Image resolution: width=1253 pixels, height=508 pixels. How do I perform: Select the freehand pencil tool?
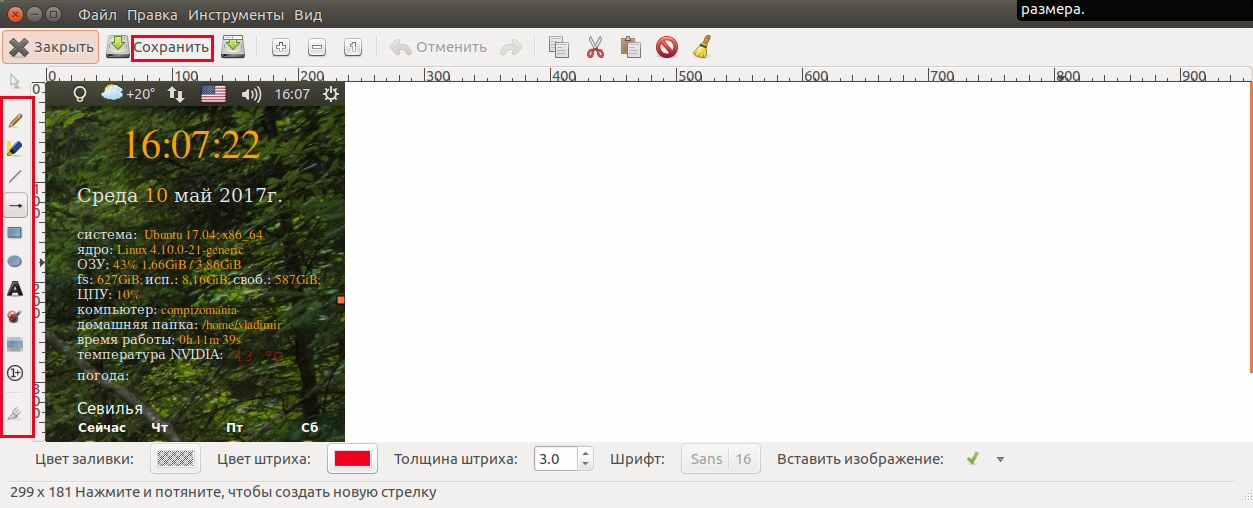(15, 120)
